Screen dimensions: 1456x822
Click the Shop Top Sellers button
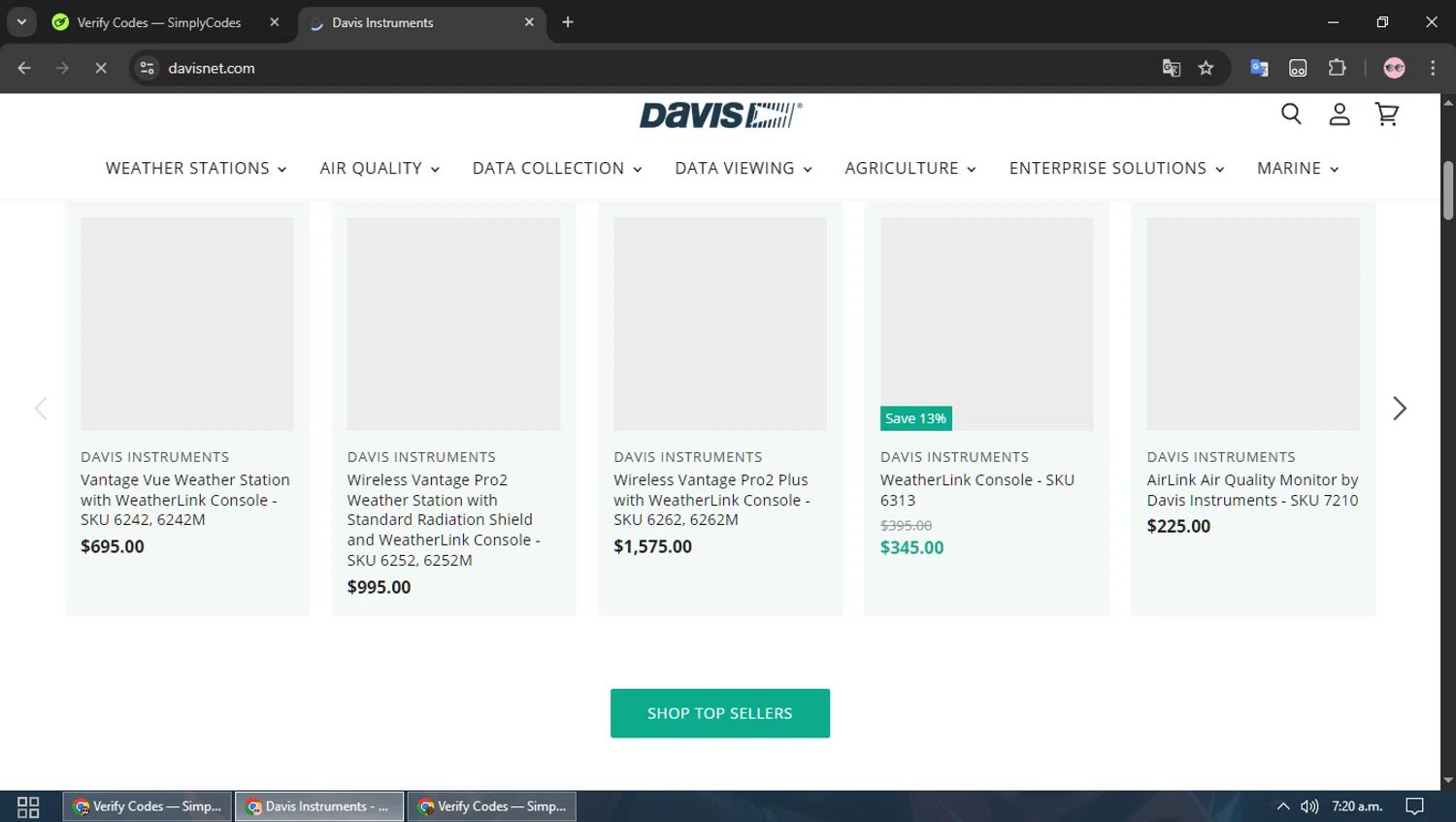tap(720, 713)
